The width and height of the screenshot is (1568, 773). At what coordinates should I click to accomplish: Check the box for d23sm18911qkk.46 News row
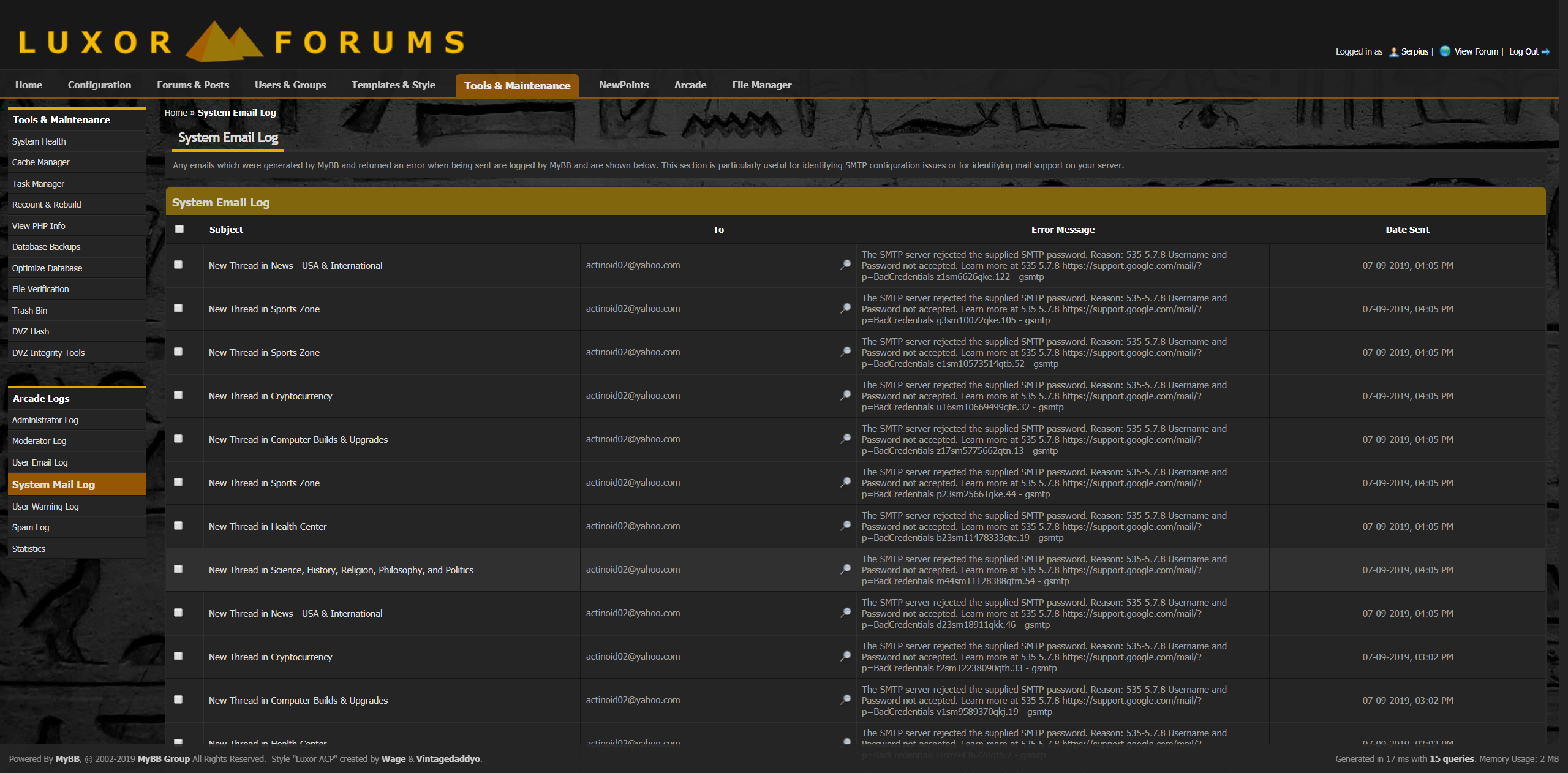(x=178, y=613)
